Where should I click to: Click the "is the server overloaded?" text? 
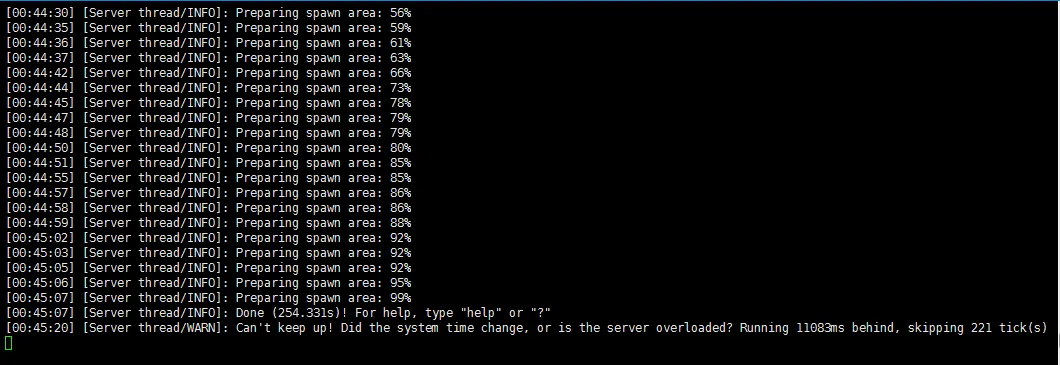(x=646, y=328)
